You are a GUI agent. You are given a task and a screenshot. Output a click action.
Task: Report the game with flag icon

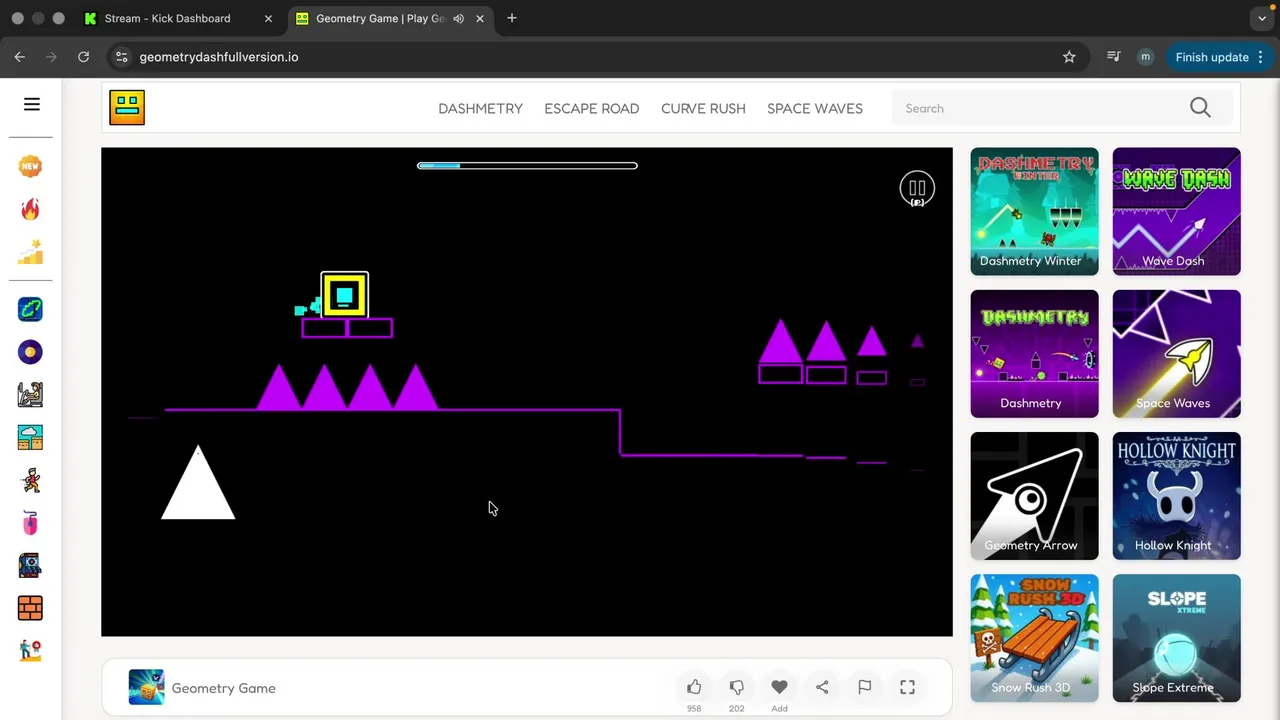tap(864, 687)
